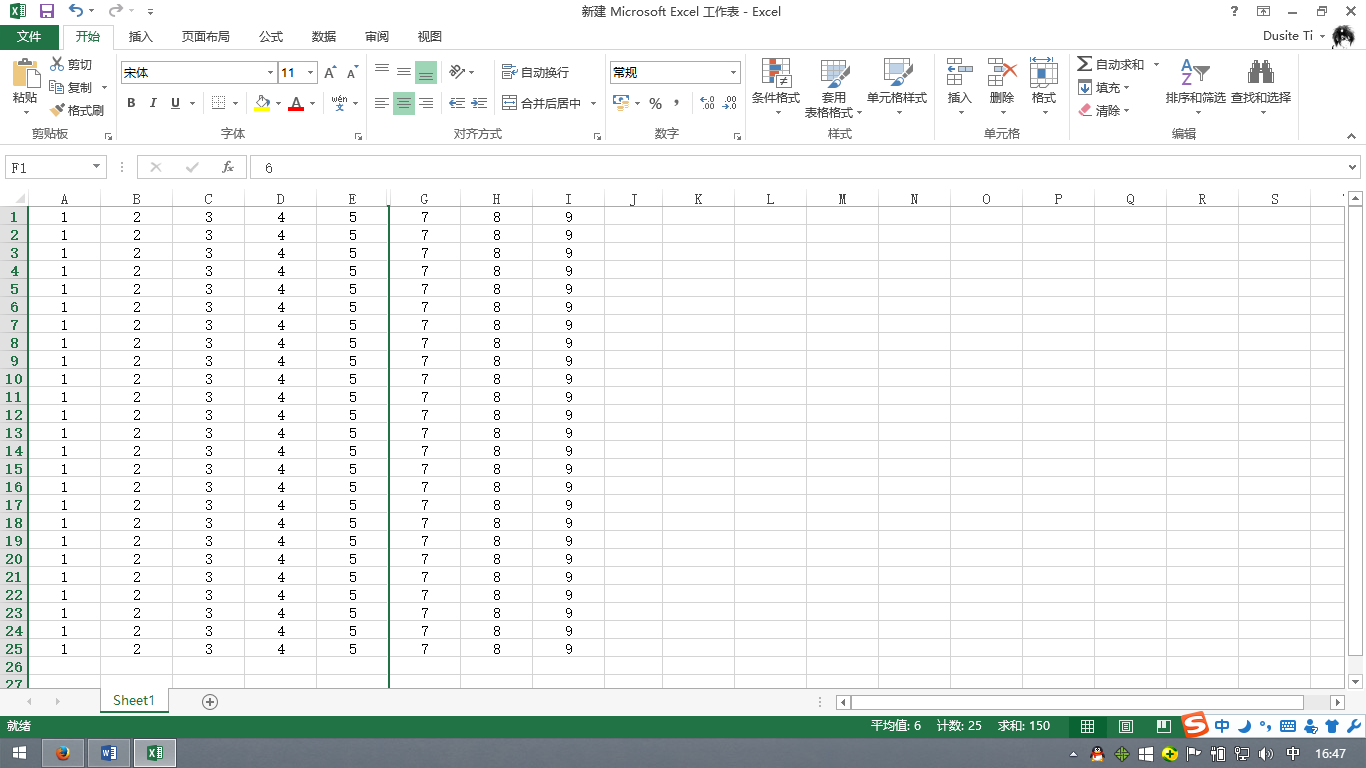Toggle Bold formatting
The image size is (1366, 768).
pyautogui.click(x=131, y=103)
